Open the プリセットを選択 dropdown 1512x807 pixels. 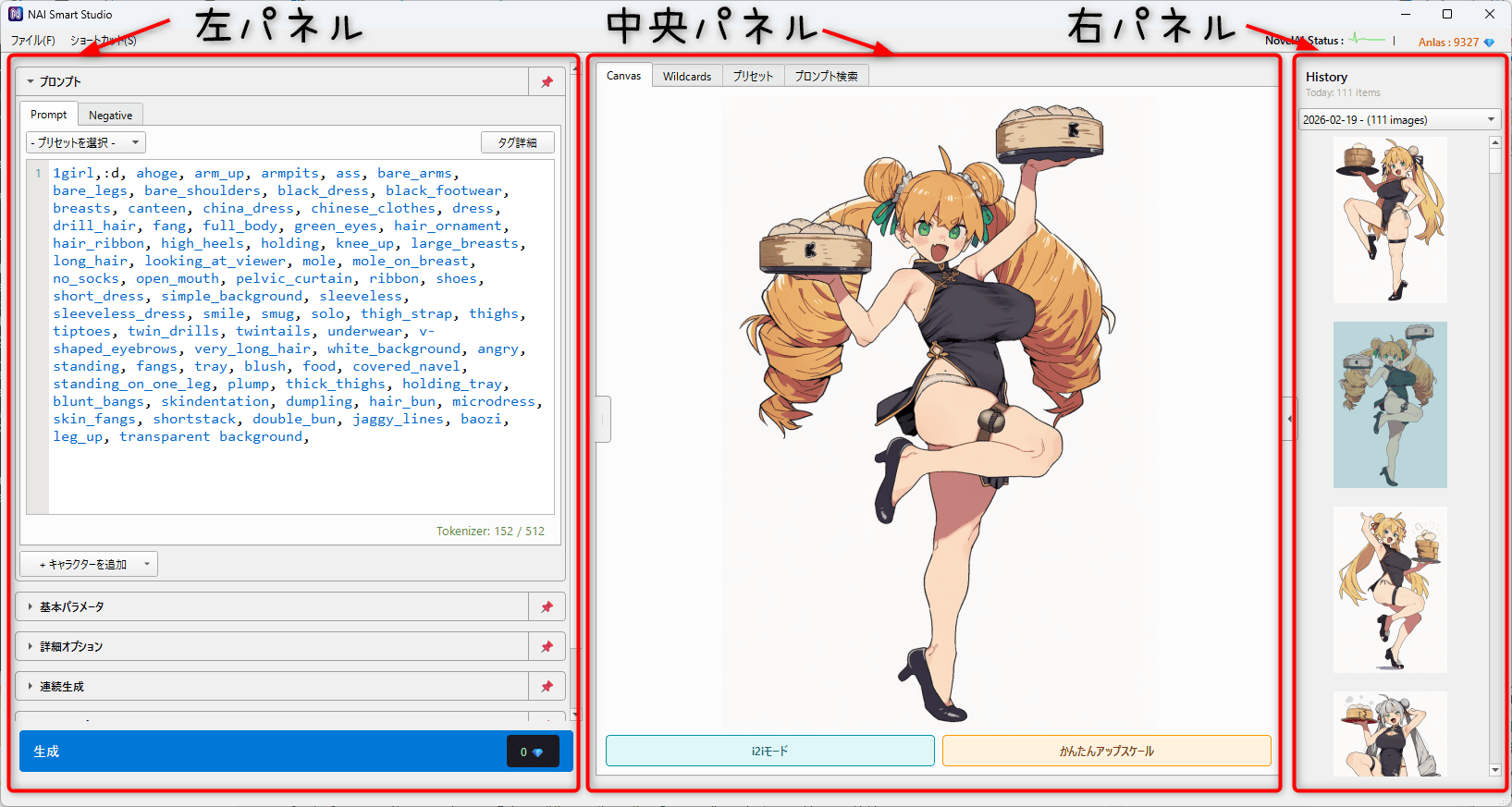[86, 142]
